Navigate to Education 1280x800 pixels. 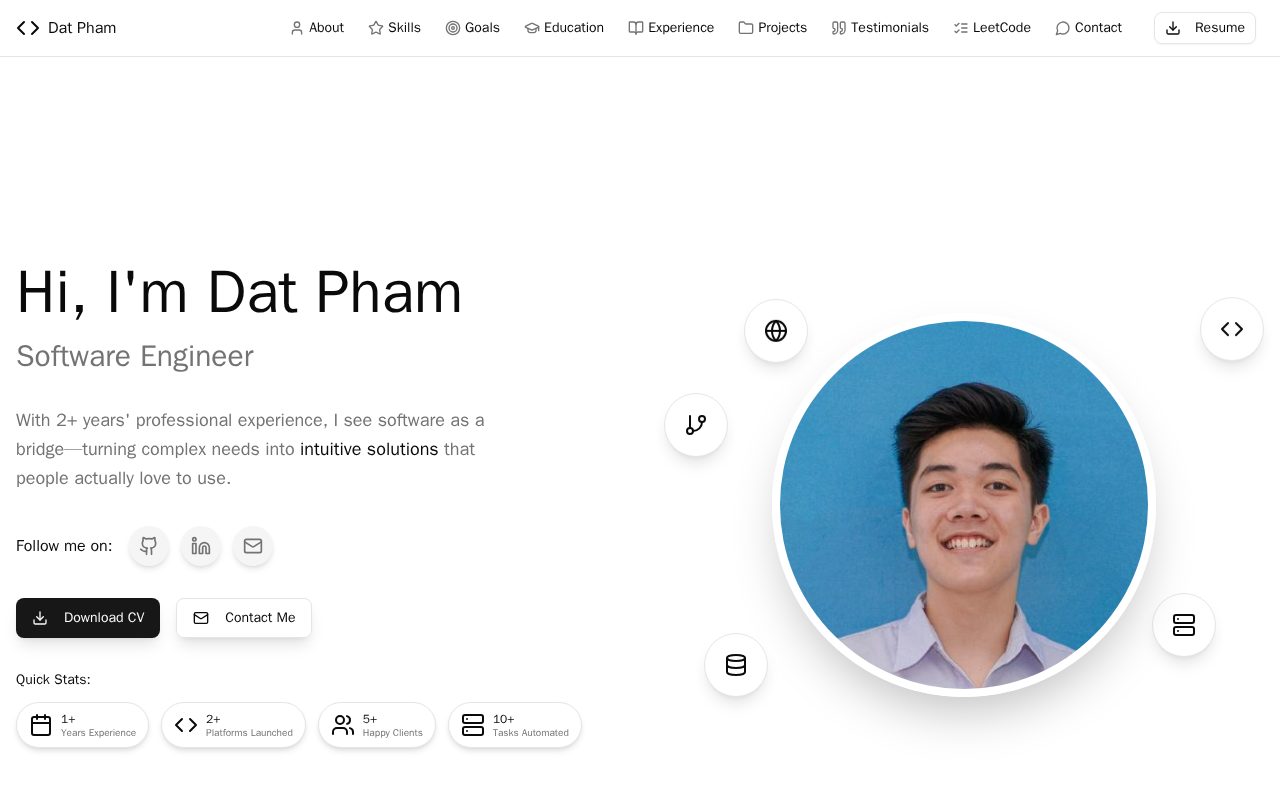[564, 28]
